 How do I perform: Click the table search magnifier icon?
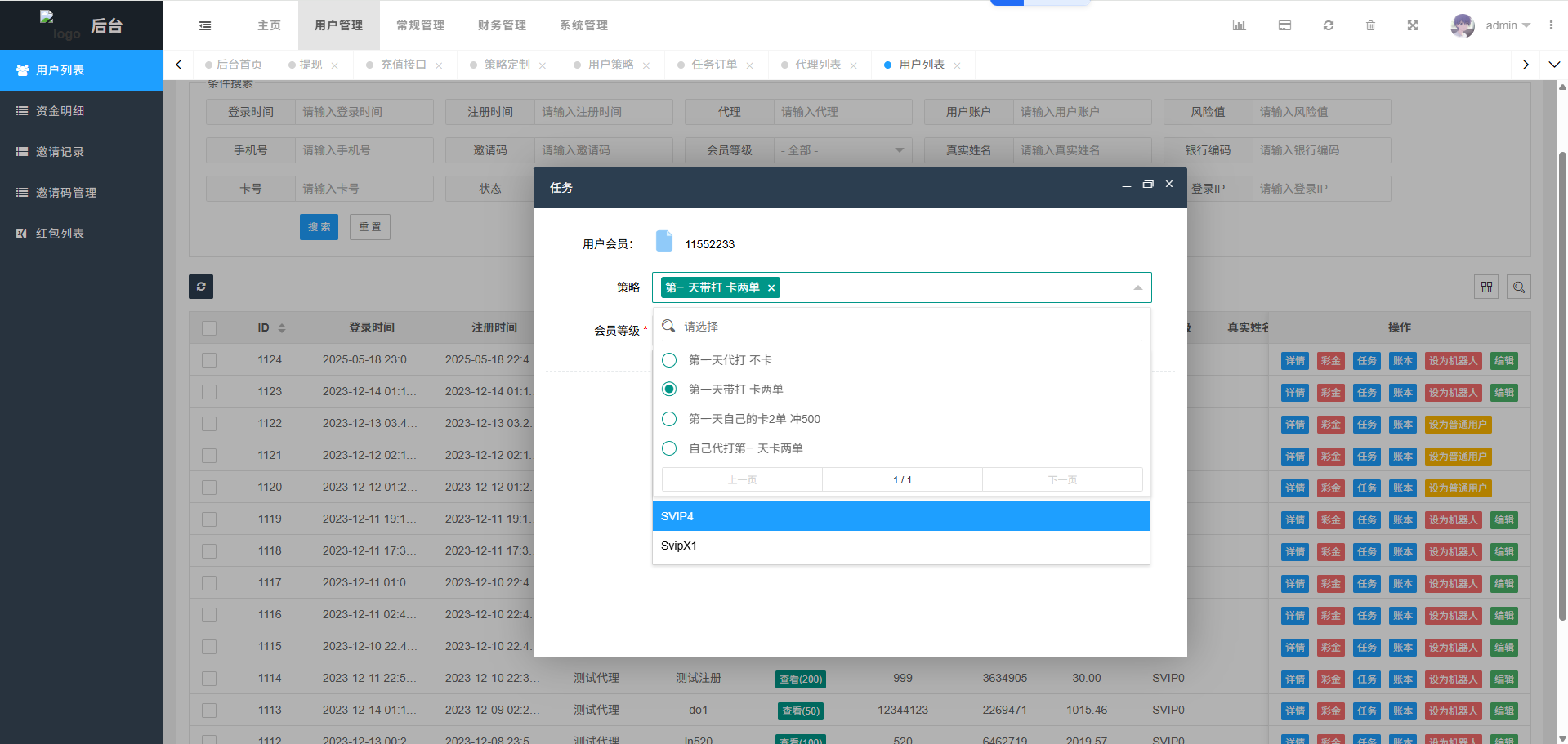[x=1518, y=287]
